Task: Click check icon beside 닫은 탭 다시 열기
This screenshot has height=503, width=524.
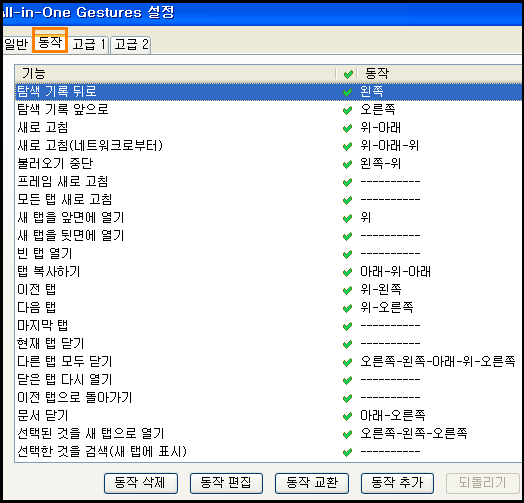Action: click(x=347, y=380)
